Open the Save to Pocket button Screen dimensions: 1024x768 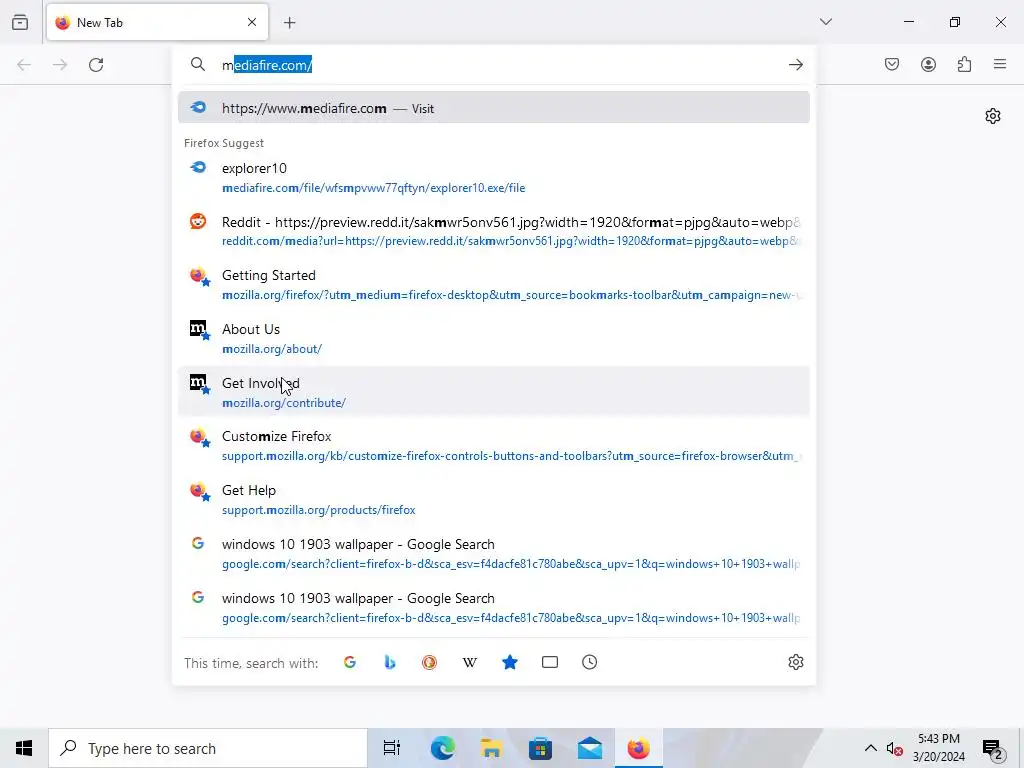(892, 64)
